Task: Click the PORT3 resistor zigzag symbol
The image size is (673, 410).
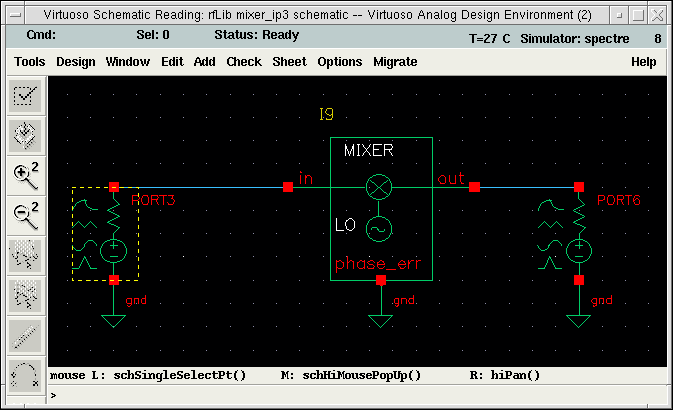Action: pos(113,217)
